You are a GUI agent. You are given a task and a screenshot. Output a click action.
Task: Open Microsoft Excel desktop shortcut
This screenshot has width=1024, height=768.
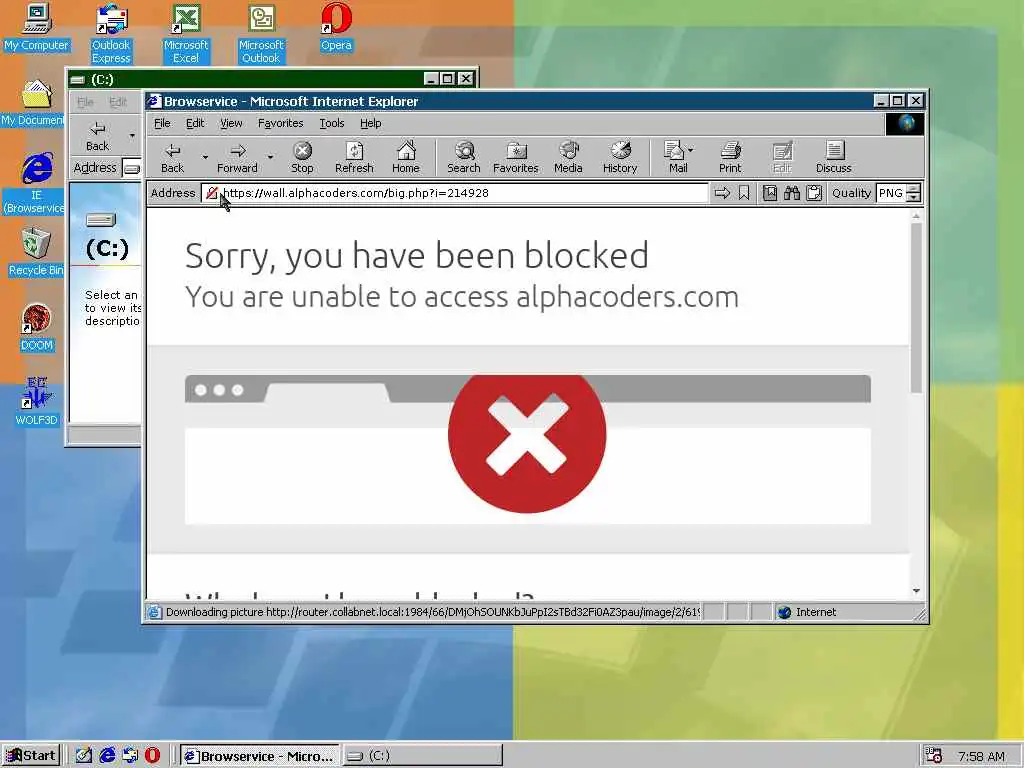click(x=185, y=33)
